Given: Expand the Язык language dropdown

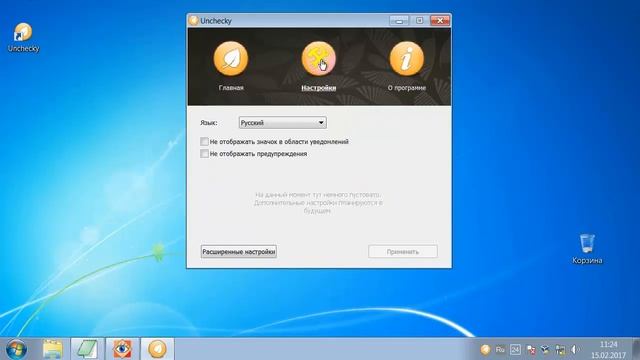Looking at the screenshot, I should [282, 122].
